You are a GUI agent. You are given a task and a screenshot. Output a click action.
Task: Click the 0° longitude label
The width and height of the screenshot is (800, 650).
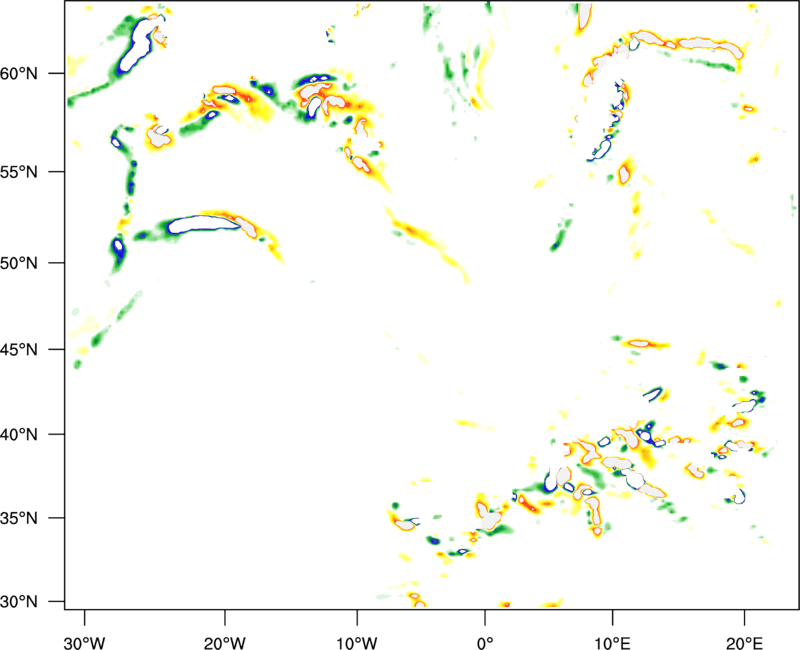(485, 643)
